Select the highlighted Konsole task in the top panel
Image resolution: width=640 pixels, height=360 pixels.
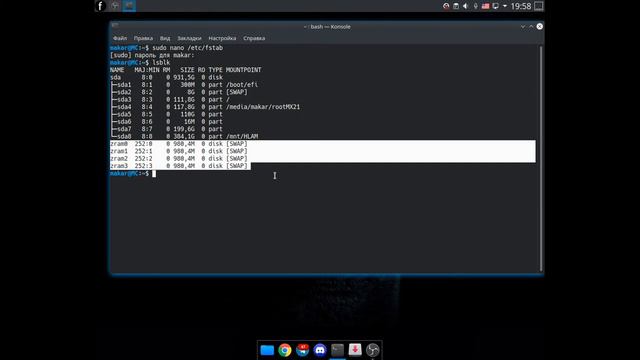[x=129, y=6]
